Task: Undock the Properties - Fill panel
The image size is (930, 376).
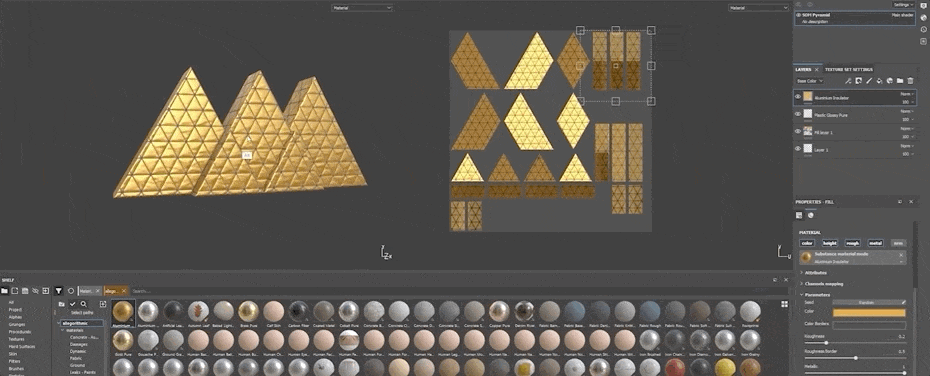Action: (899, 202)
